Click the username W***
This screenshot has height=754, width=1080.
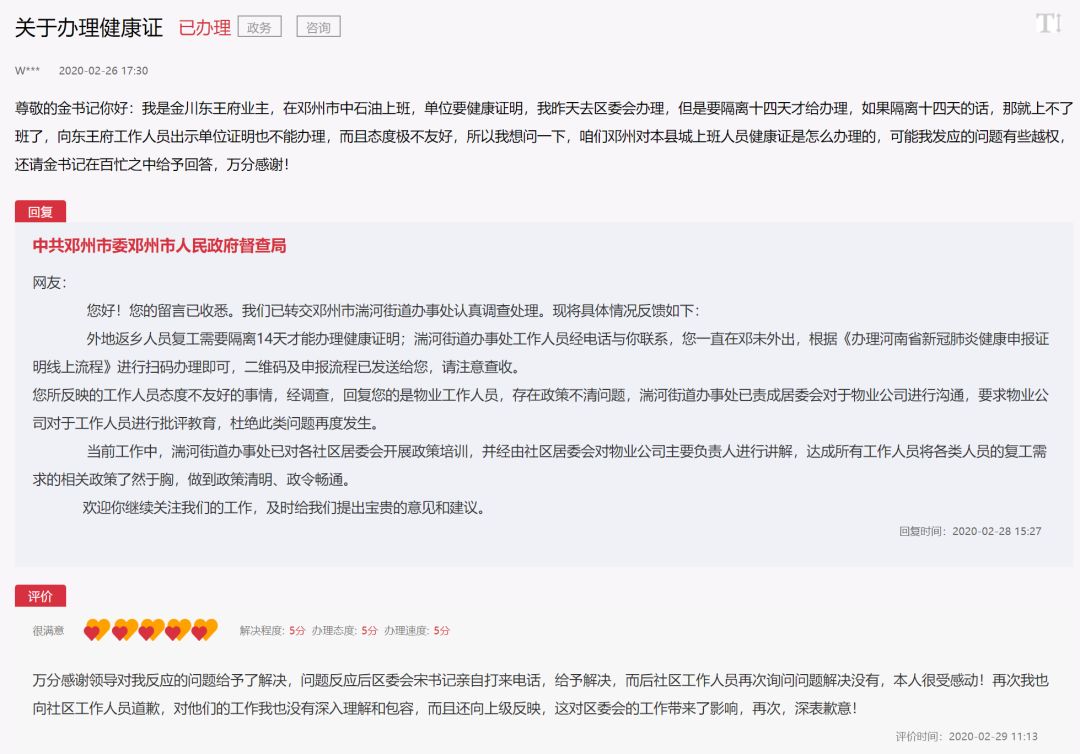point(28,70)
